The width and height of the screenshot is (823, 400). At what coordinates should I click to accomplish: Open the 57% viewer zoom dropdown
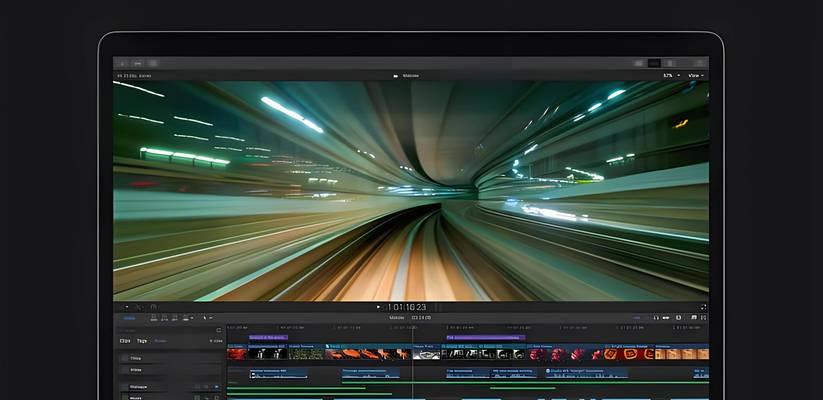coord(670,75)
